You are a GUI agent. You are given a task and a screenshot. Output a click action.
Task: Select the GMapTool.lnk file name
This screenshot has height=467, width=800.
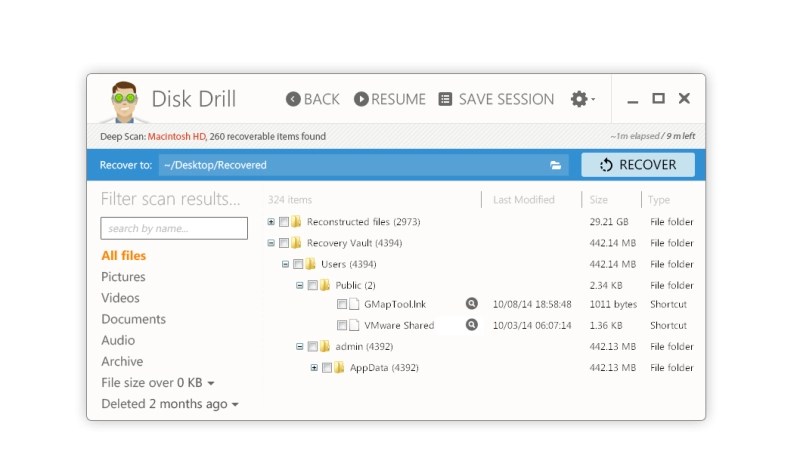(x=395, y=304)
